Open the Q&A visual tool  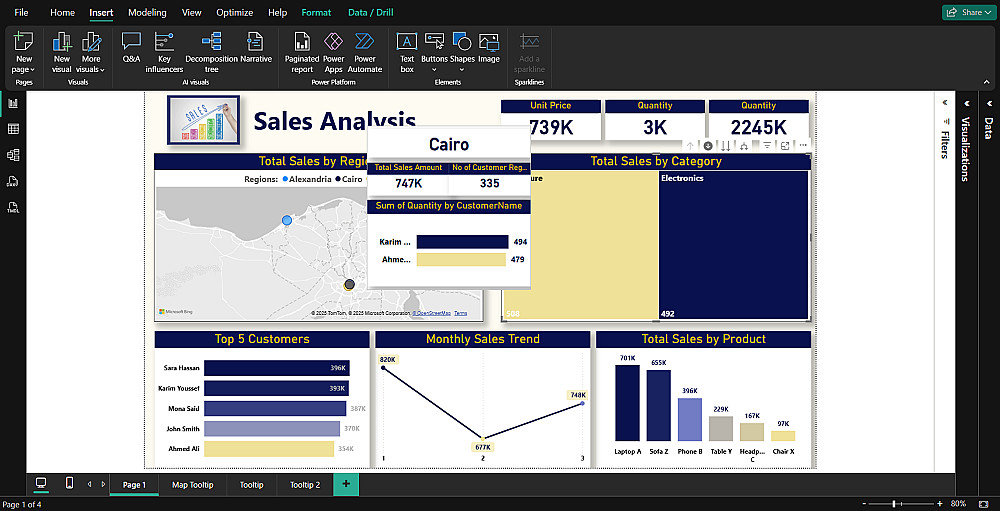[131, 50]
